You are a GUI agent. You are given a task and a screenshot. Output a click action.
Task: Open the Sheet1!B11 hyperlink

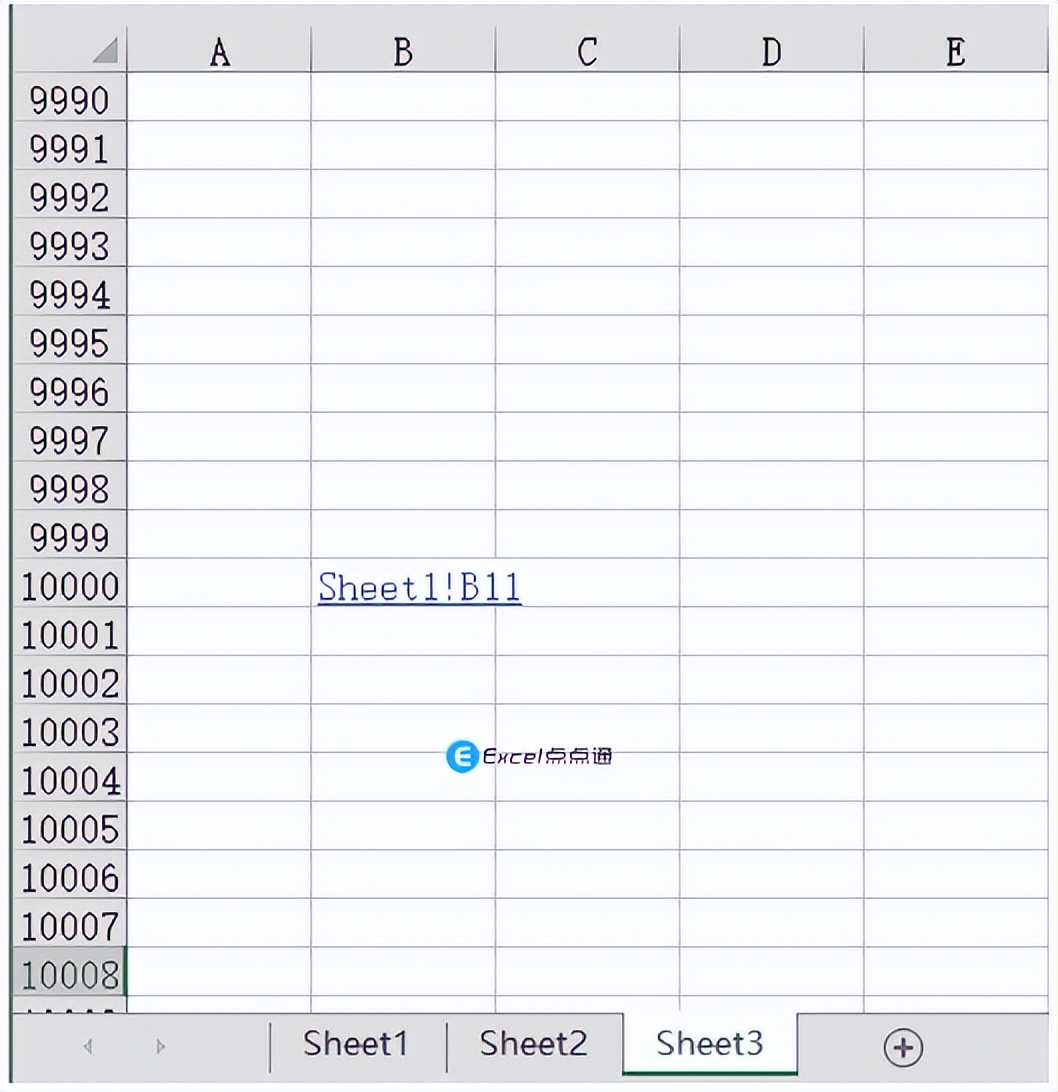(x=419, y=586)
